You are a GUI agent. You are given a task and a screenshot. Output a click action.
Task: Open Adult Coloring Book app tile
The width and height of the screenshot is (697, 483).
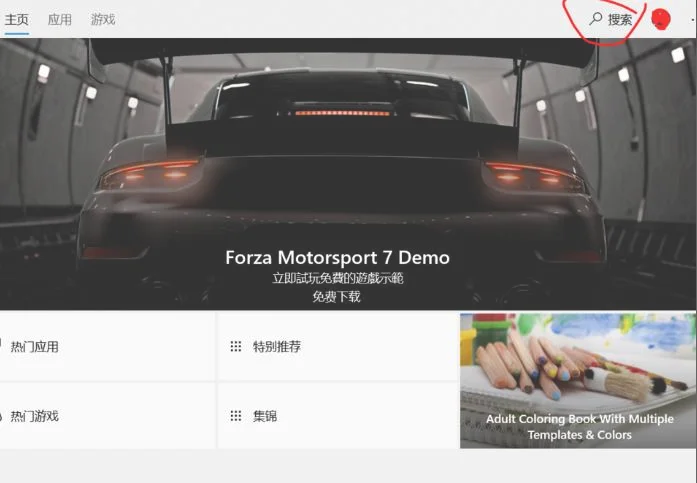click(578, 380)
